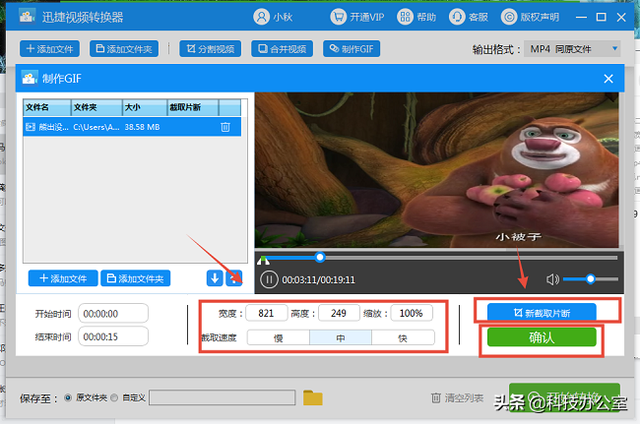Set capture speed to 慢
The height and width of the screenshot is (424, 640).
tap(278, 338)
